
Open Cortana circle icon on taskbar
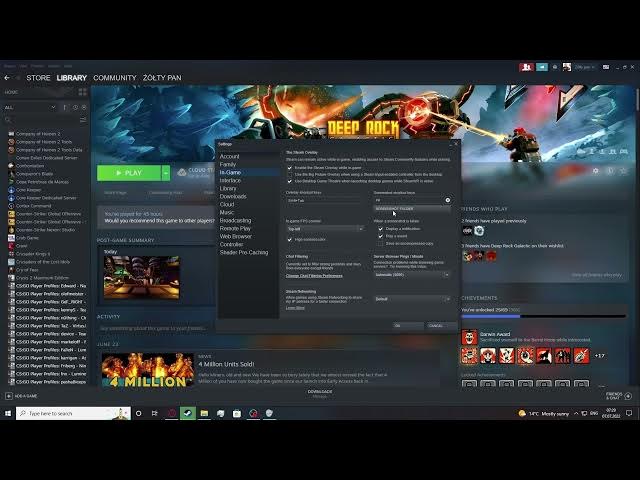click(139, 413)
